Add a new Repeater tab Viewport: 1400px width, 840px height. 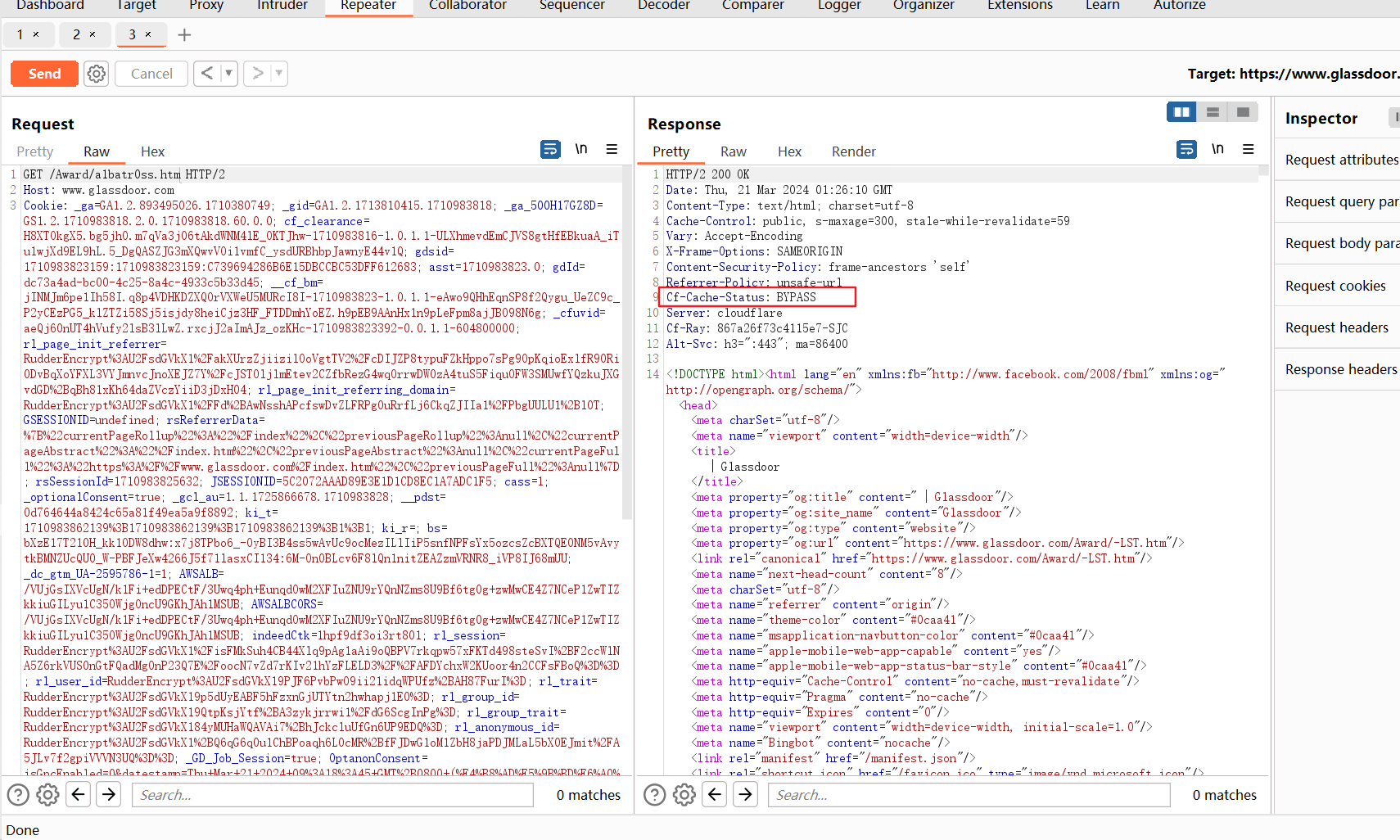pos(184,35)
